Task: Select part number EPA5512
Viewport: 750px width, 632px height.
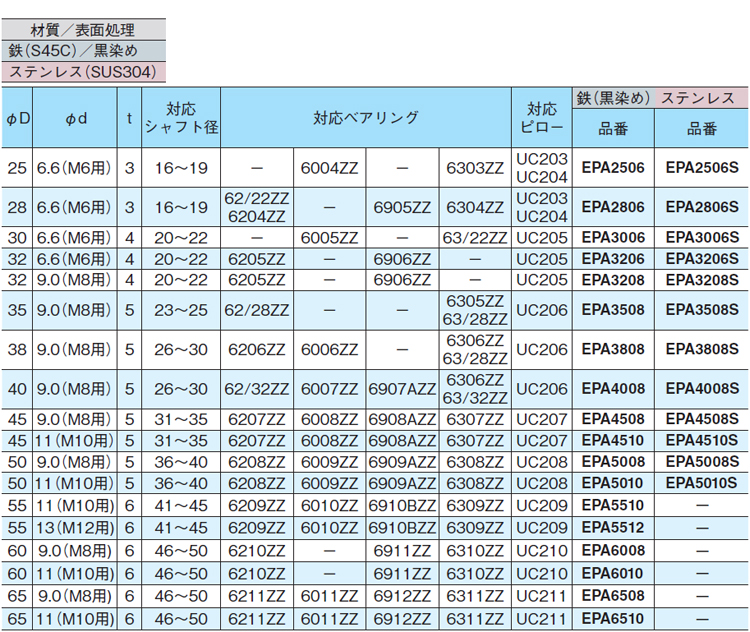Action: tap(612, 526)
